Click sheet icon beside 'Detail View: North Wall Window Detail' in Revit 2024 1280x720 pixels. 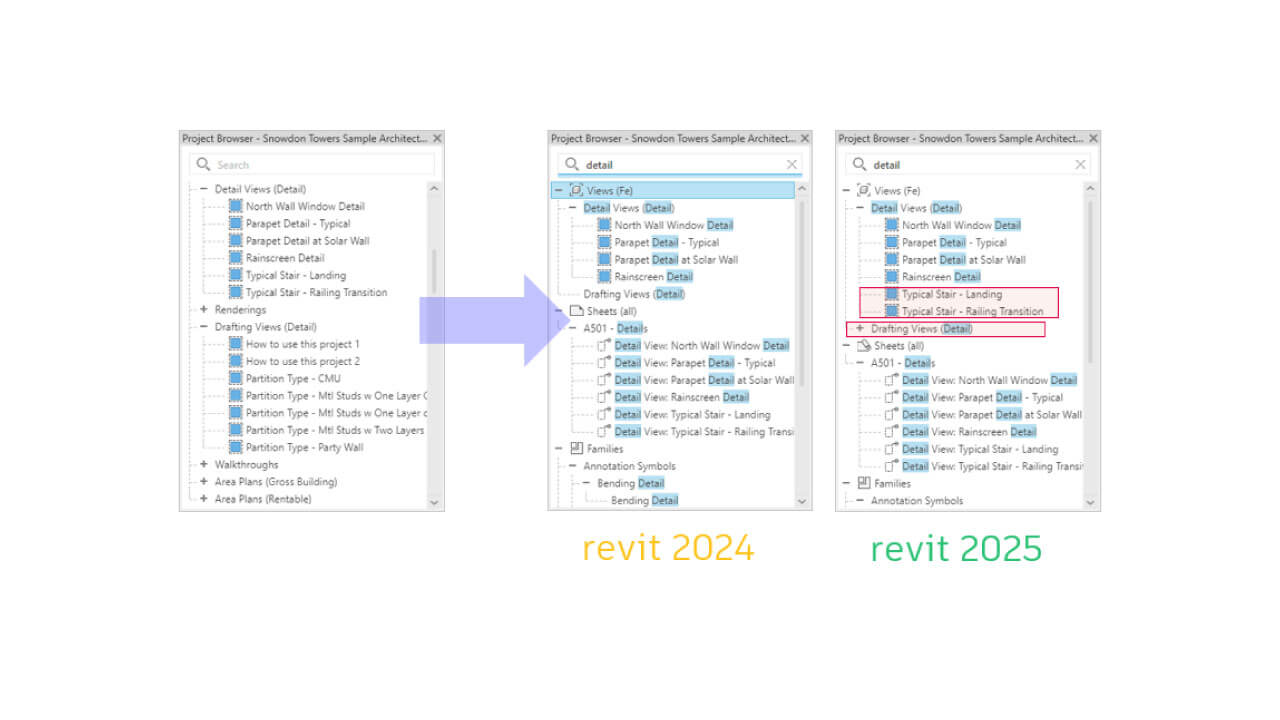pos(604,345)
